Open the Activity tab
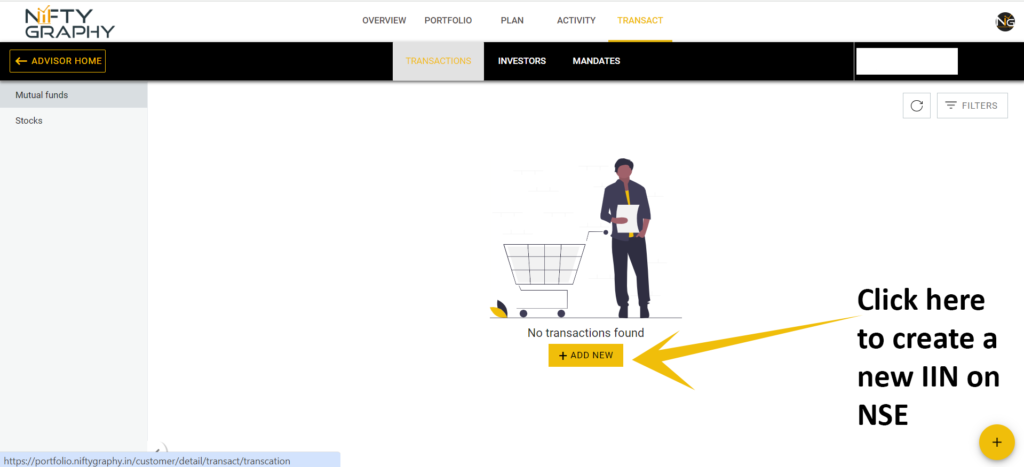This screenshot has height=467, width=1024. (x=576, y=21)
